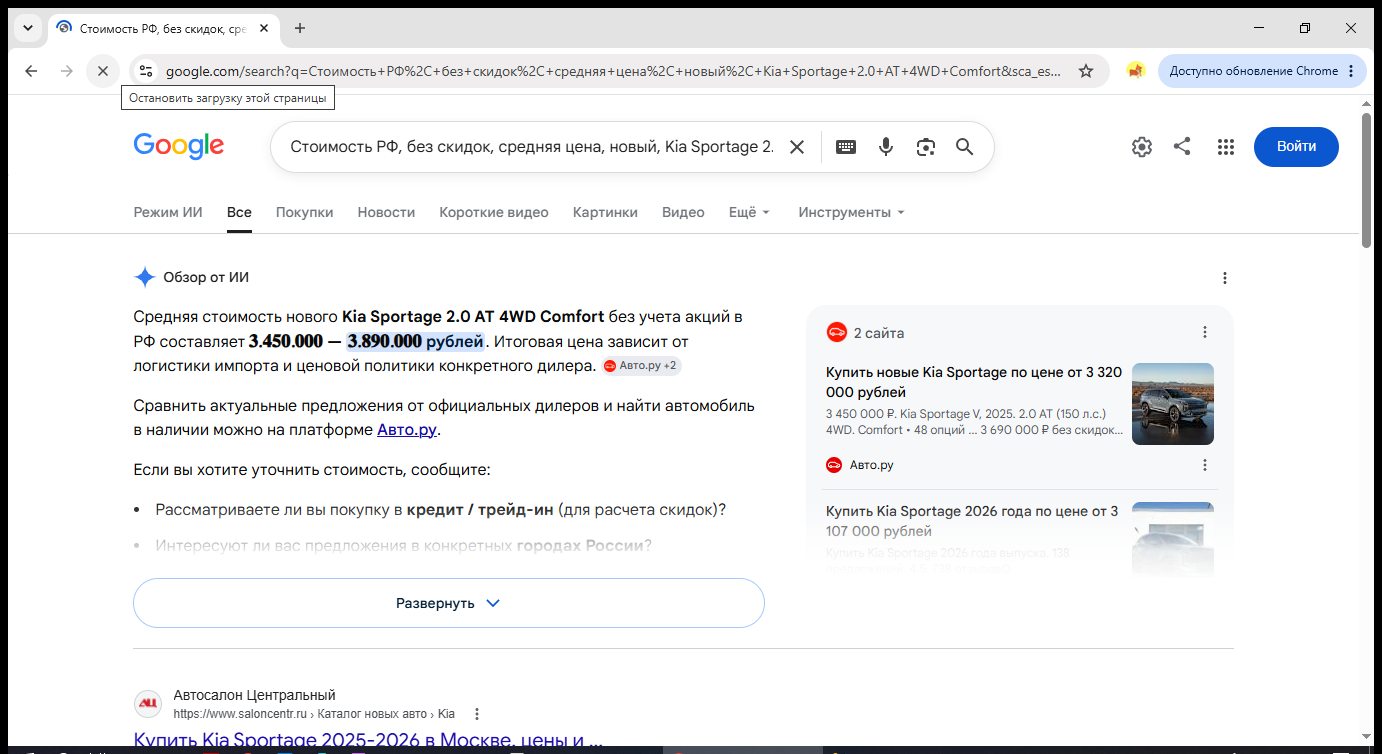
Task: Click the address bar URL
Action: point(613,71)
